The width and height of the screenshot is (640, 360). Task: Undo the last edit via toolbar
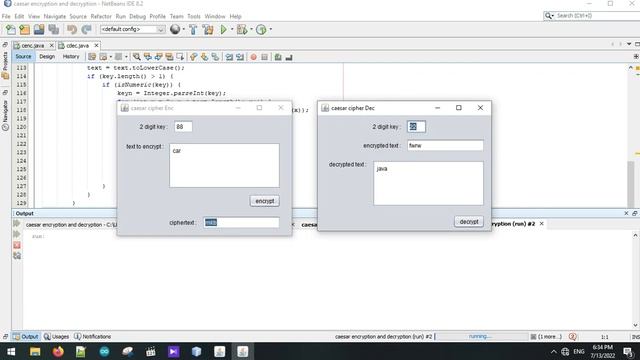coord(72,29)
